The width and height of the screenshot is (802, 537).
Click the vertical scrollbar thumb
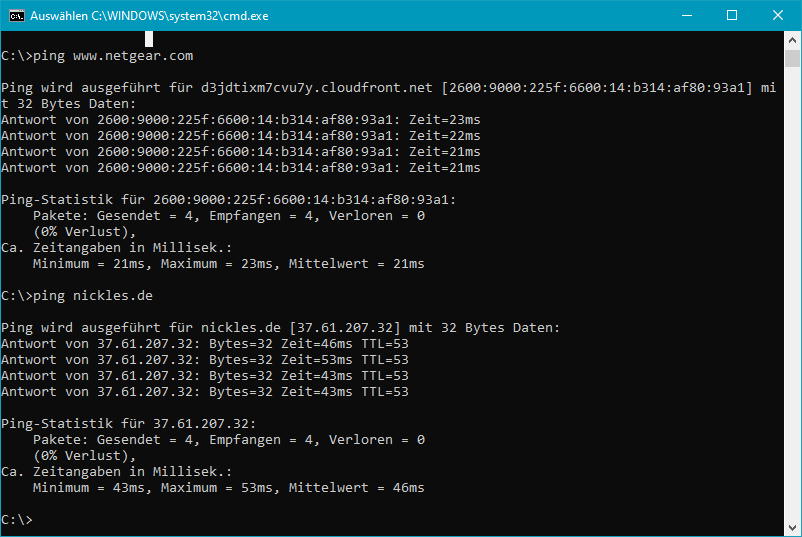coord(792,58)
